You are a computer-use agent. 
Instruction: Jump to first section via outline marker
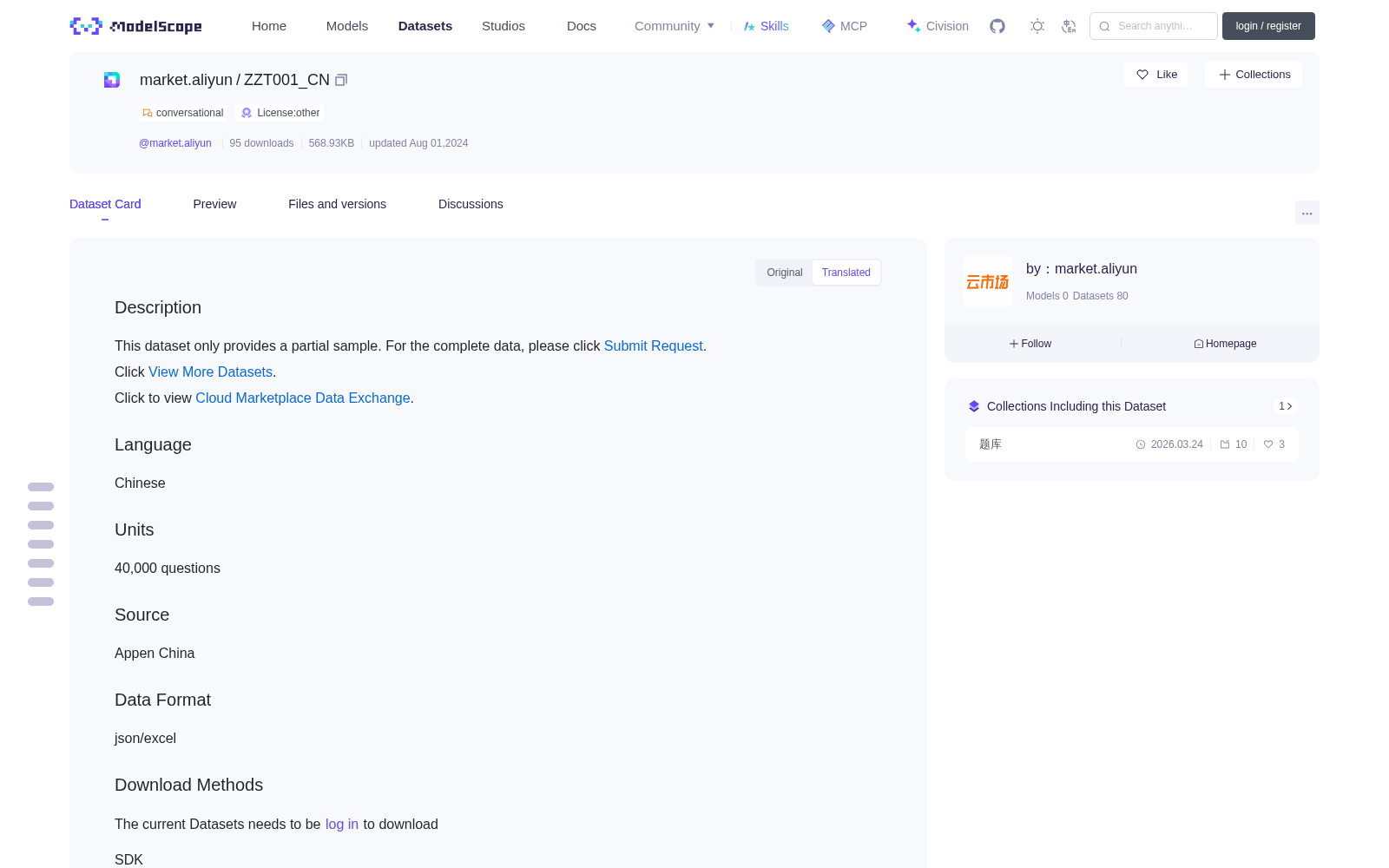[41, 487]
